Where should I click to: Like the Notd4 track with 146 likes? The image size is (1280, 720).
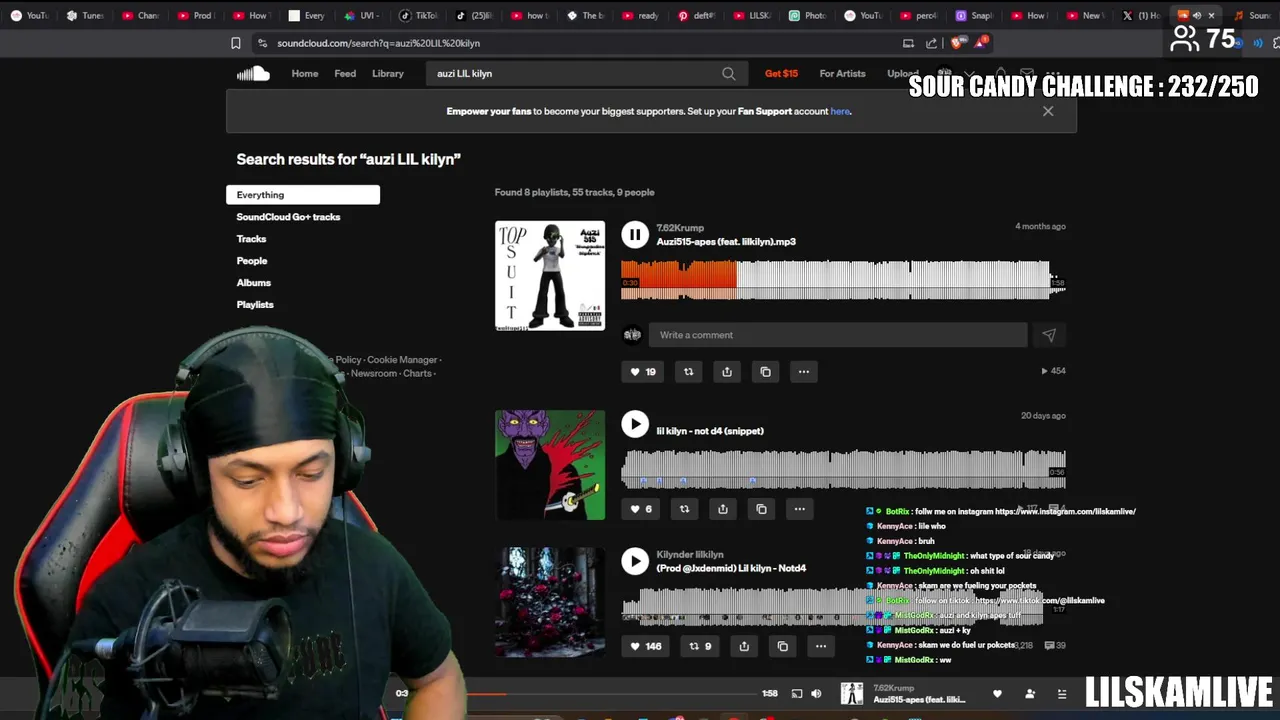[645, 646]
